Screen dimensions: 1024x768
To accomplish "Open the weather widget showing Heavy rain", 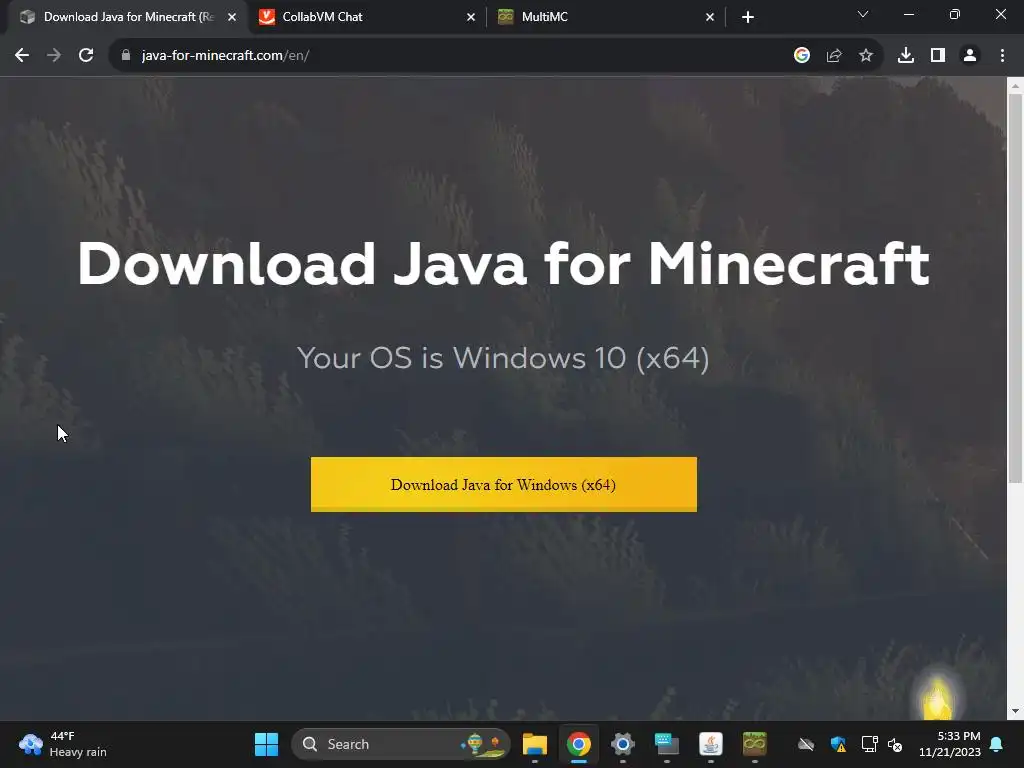I will pyautogui.click(x=63, y=744).
